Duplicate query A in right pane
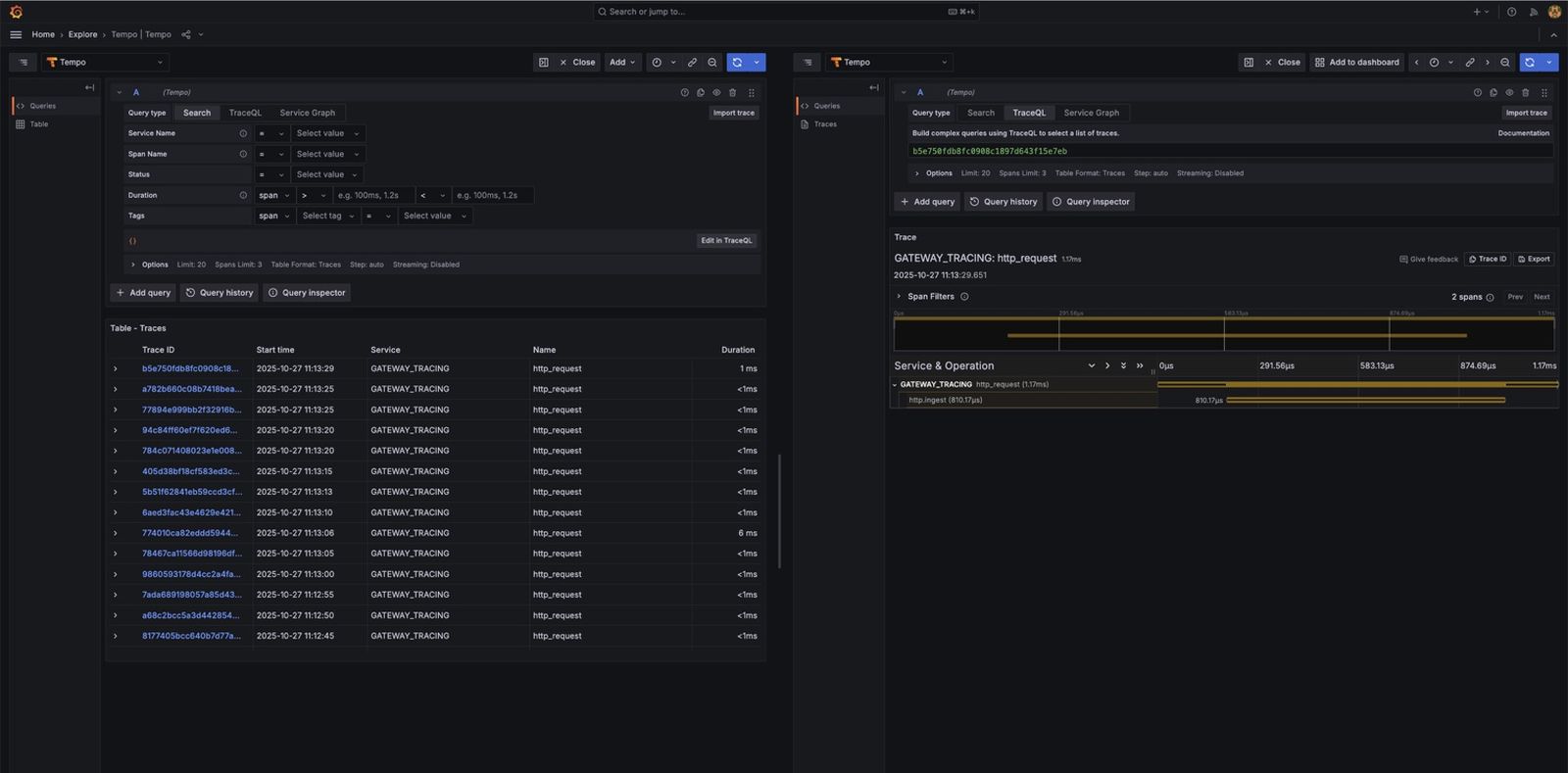 [x=1494, y=92]
